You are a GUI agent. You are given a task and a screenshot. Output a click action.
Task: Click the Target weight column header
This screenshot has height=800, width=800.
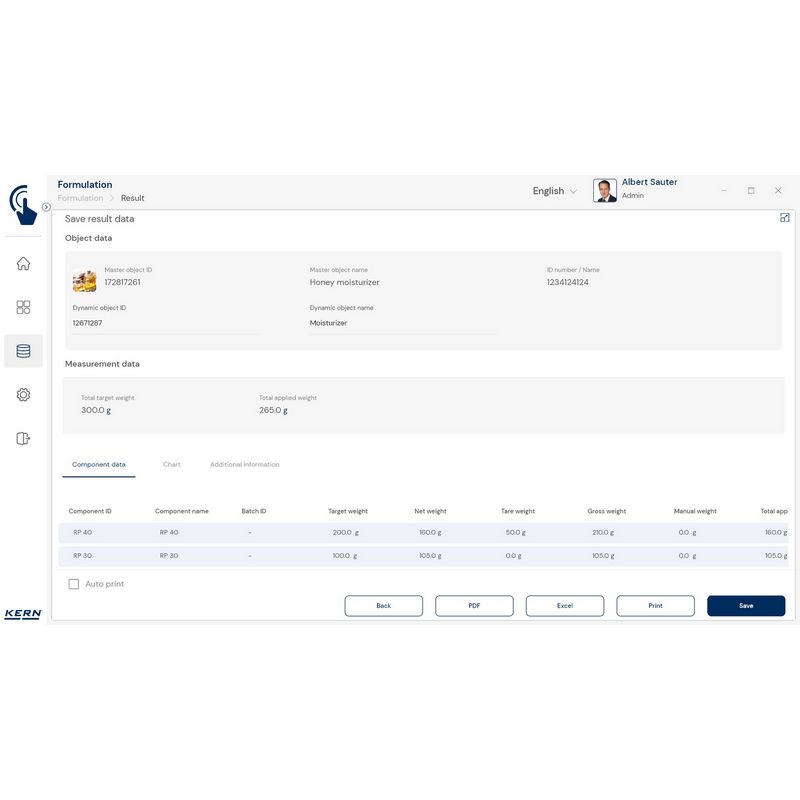coord(347,511)
